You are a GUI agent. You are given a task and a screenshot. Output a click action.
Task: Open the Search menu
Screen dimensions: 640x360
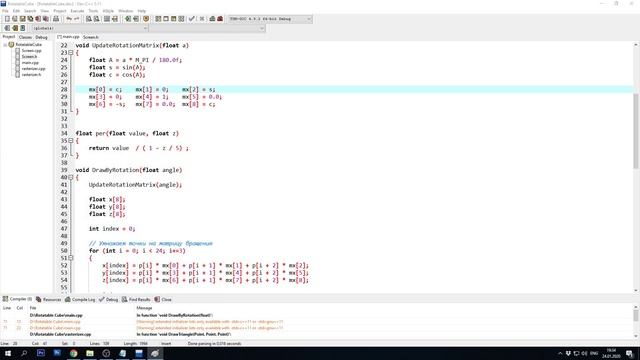[30, 11]
